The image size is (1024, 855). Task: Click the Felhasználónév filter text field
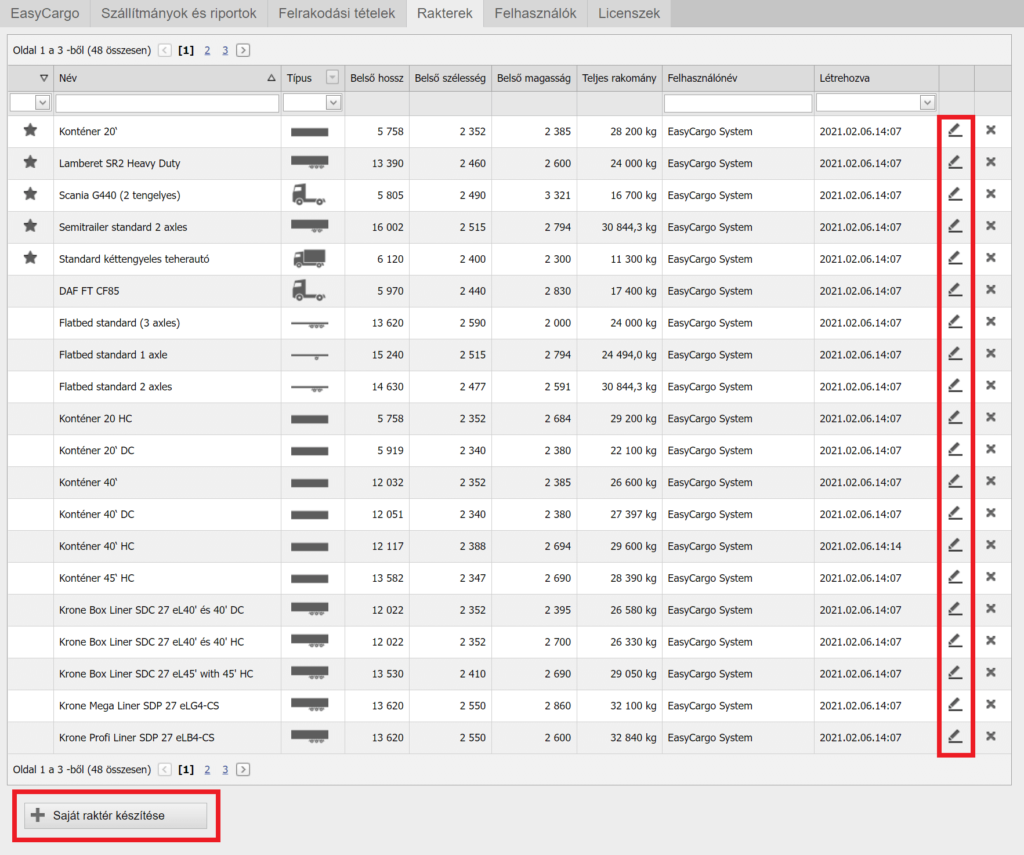point(738,103)
